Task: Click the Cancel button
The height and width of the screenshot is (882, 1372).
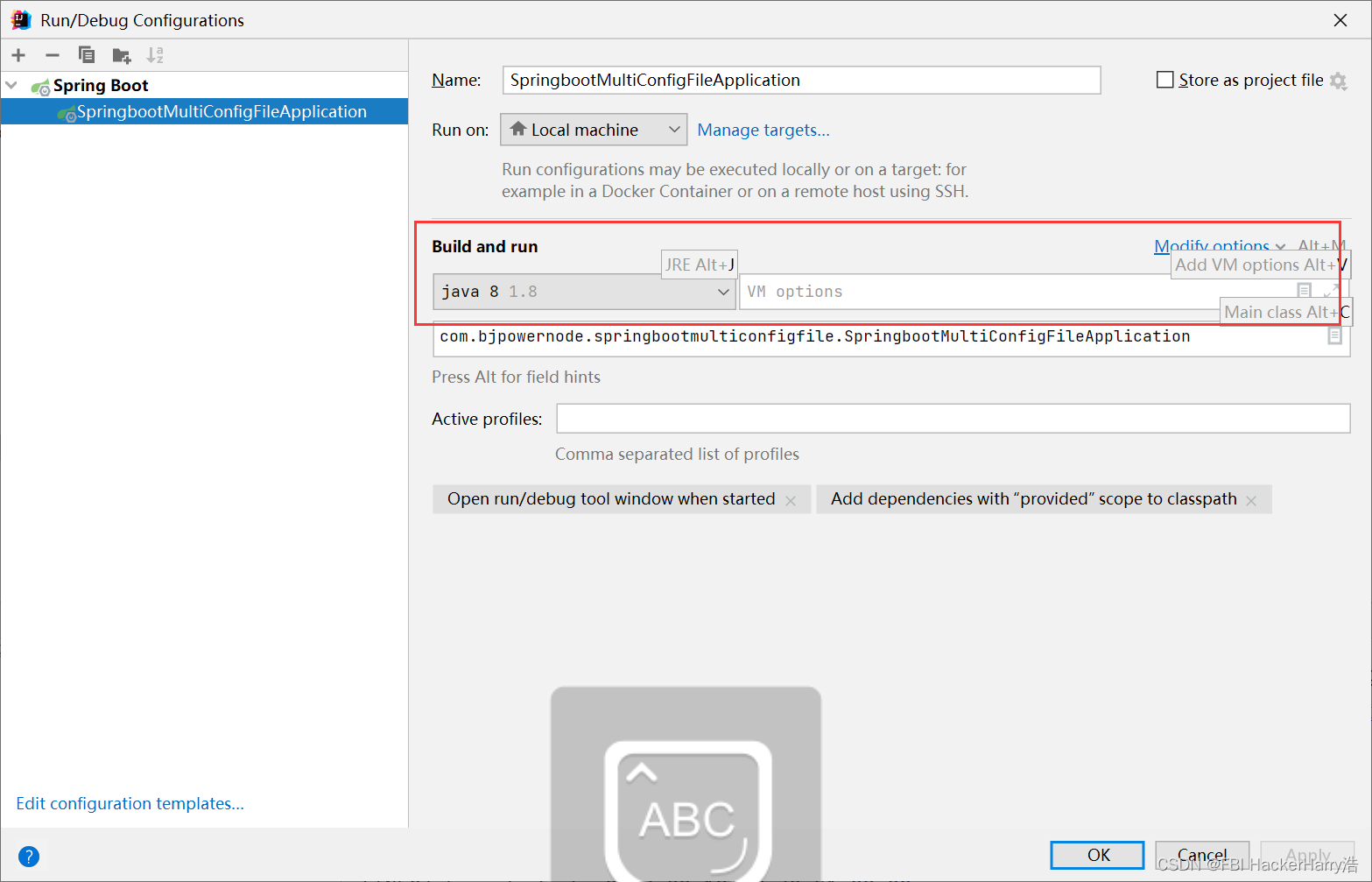Action: tap(1202, 855)
